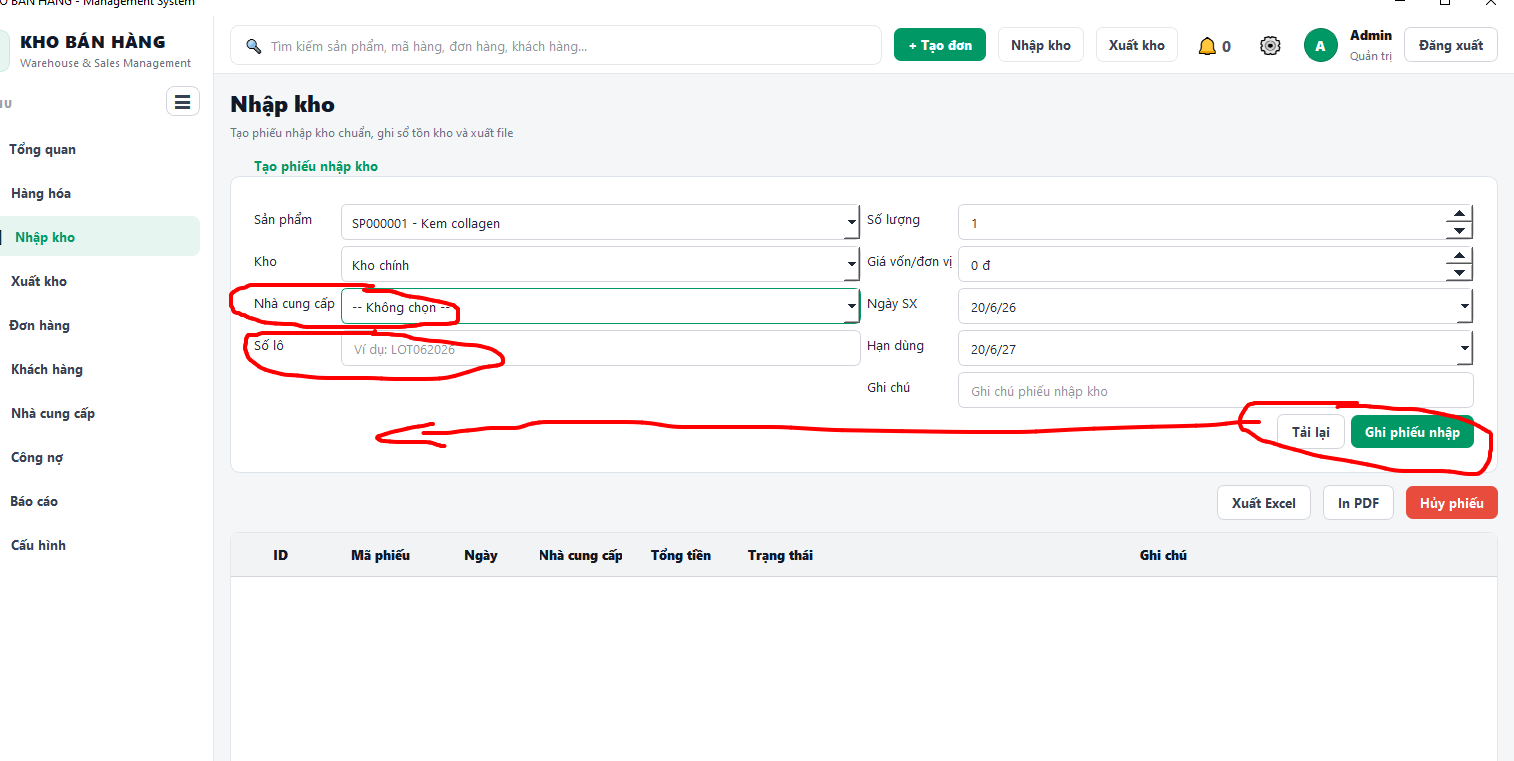Open notifications bell icon
Image resolution: width=1514 pixels, height=761 pixels.
click(1207, 46)
